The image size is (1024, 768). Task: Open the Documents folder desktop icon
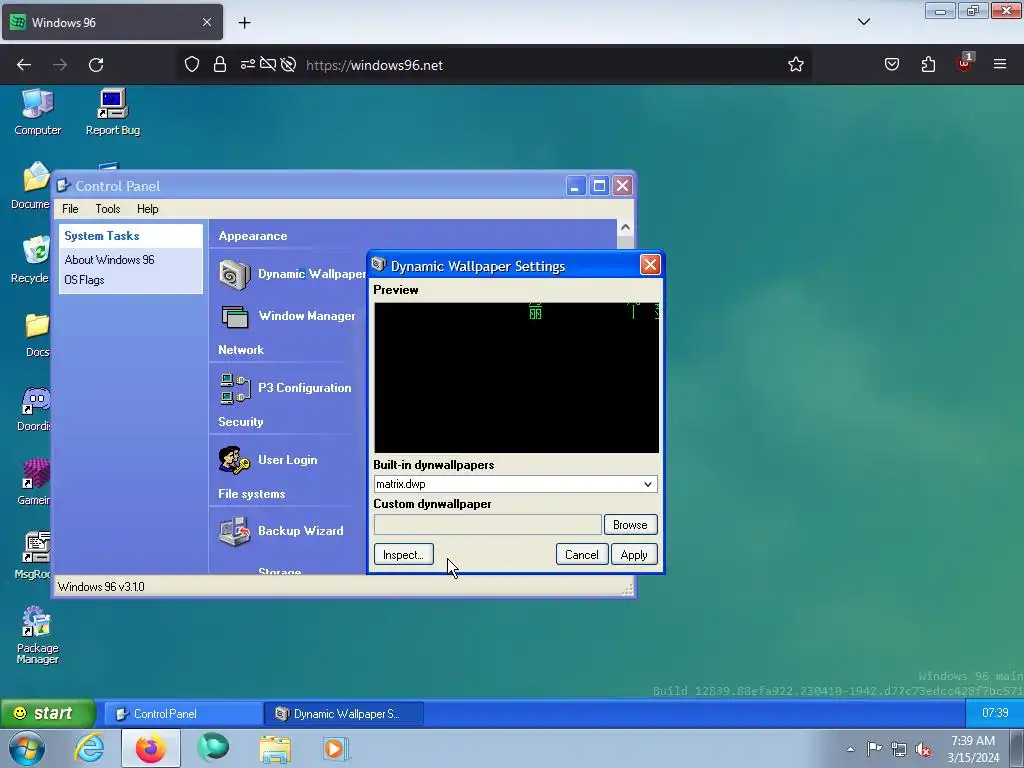(x=31, y=185)
